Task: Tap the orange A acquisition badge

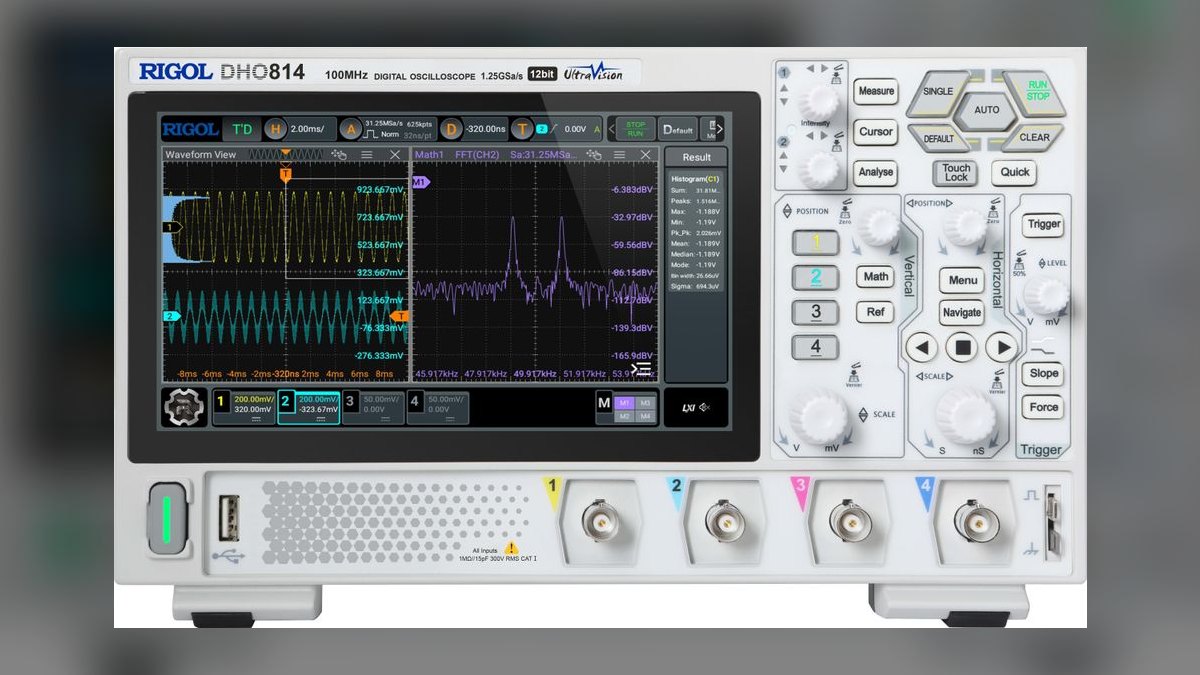Action: [x=350, y=129]
